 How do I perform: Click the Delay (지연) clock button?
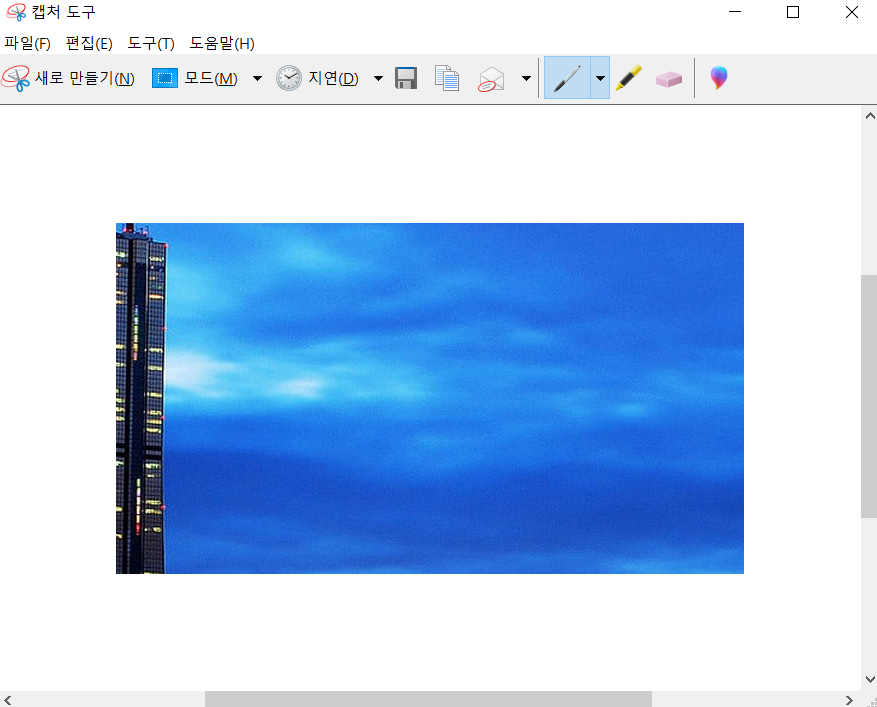(x=317, y=78)
